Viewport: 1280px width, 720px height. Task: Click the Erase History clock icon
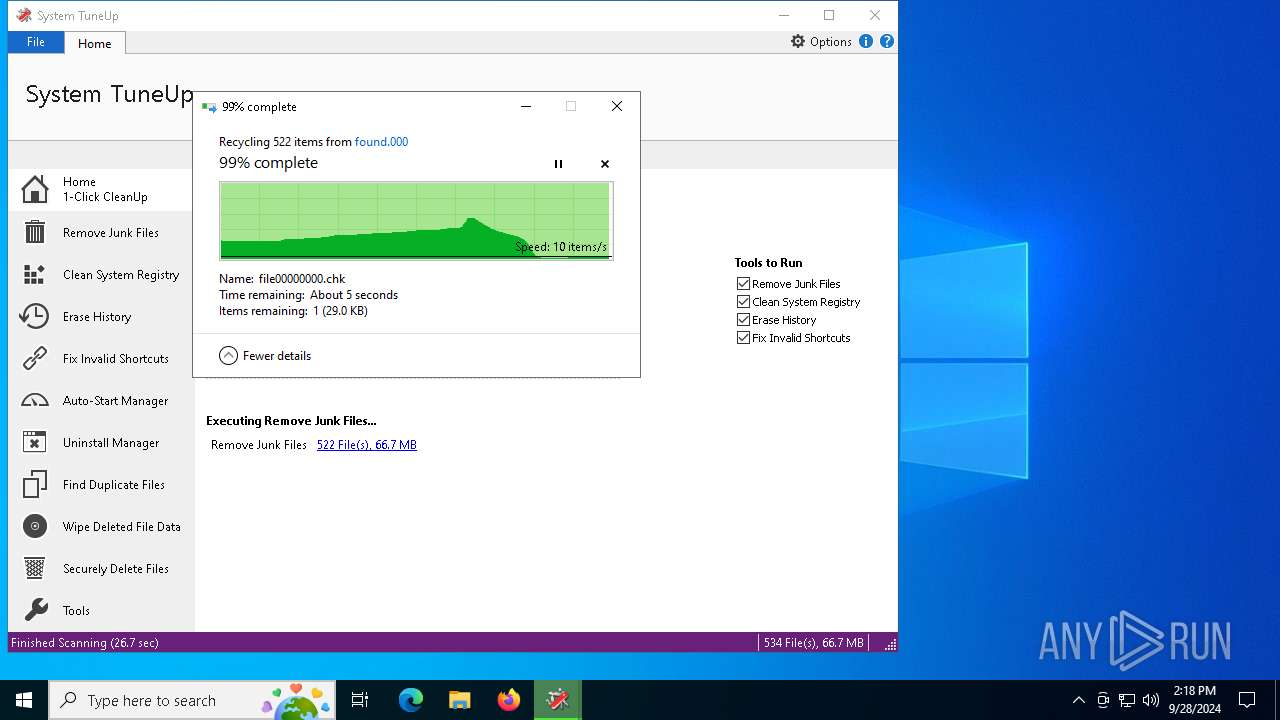[x=35, y=316]
